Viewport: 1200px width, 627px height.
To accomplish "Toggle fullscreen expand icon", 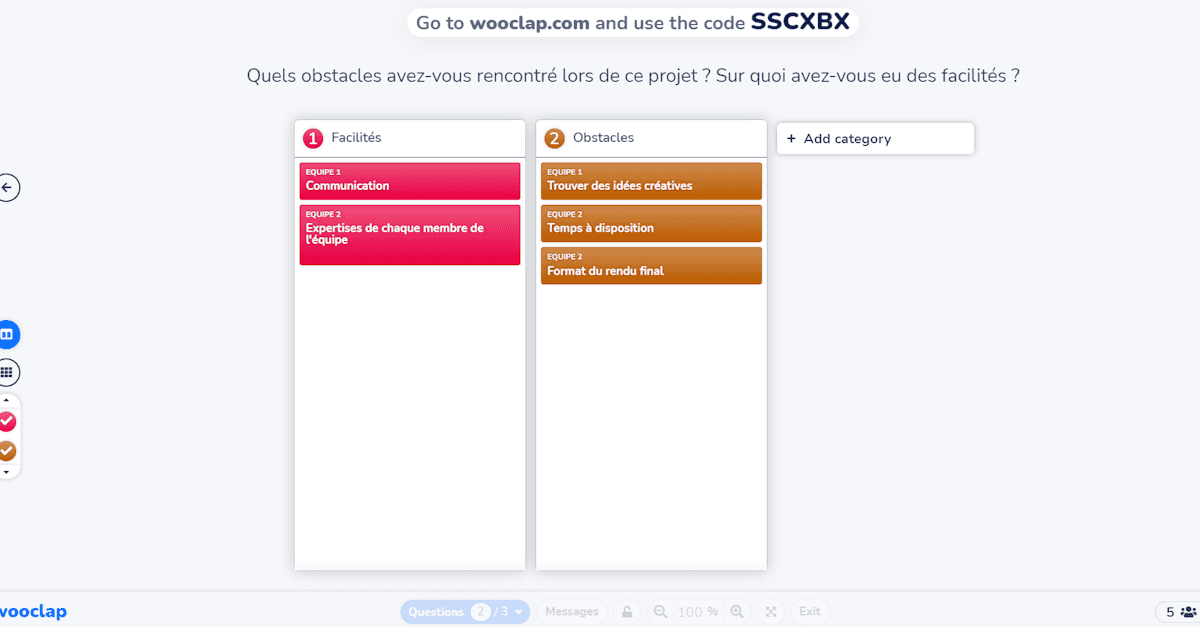I will [771, 611].
